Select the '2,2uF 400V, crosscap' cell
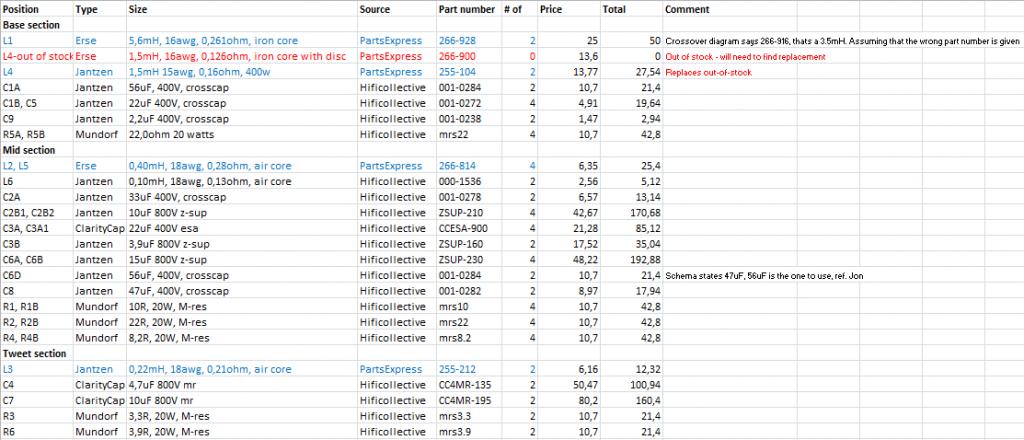Image resolution: width=1024 pixels, height=440 pixels. (x=242, y=119)
